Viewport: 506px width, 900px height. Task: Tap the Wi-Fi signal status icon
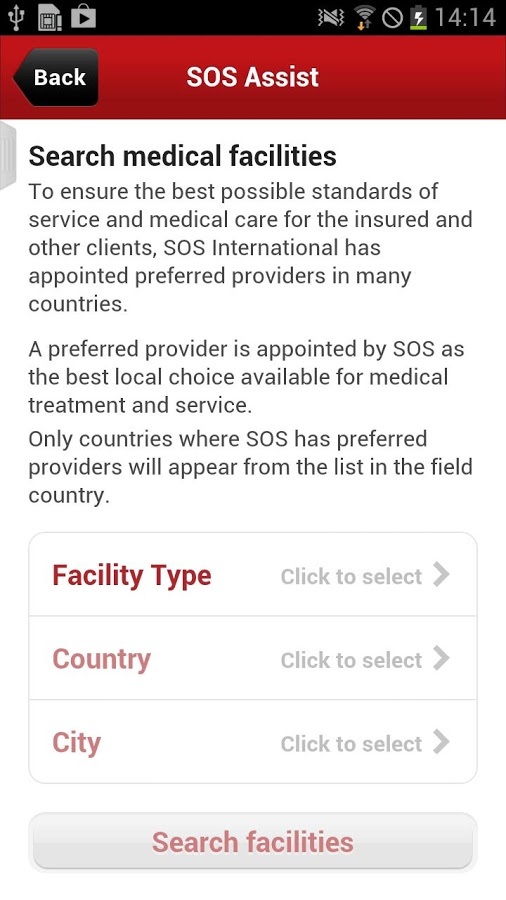[364, 18]
